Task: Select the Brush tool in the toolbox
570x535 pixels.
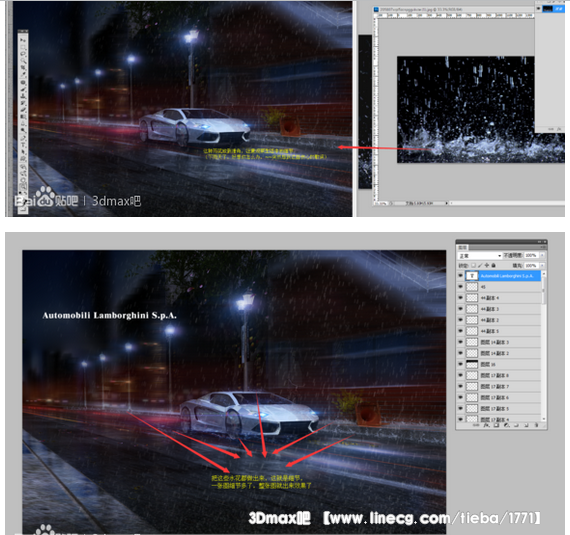Action: tap(23, 89)
